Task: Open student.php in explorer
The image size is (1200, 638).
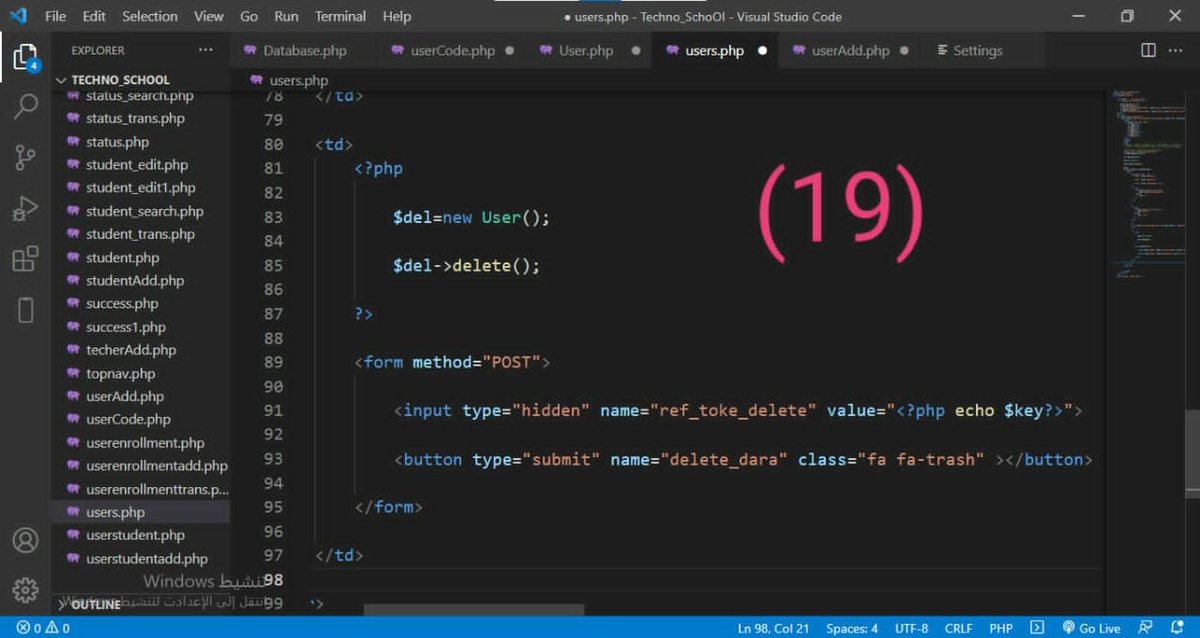Action: tap(122, 257)
